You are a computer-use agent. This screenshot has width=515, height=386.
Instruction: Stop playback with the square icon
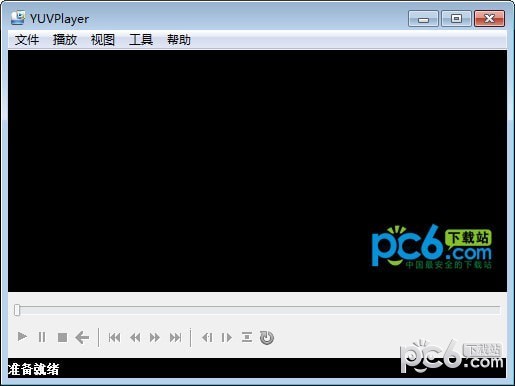(62, 337)
